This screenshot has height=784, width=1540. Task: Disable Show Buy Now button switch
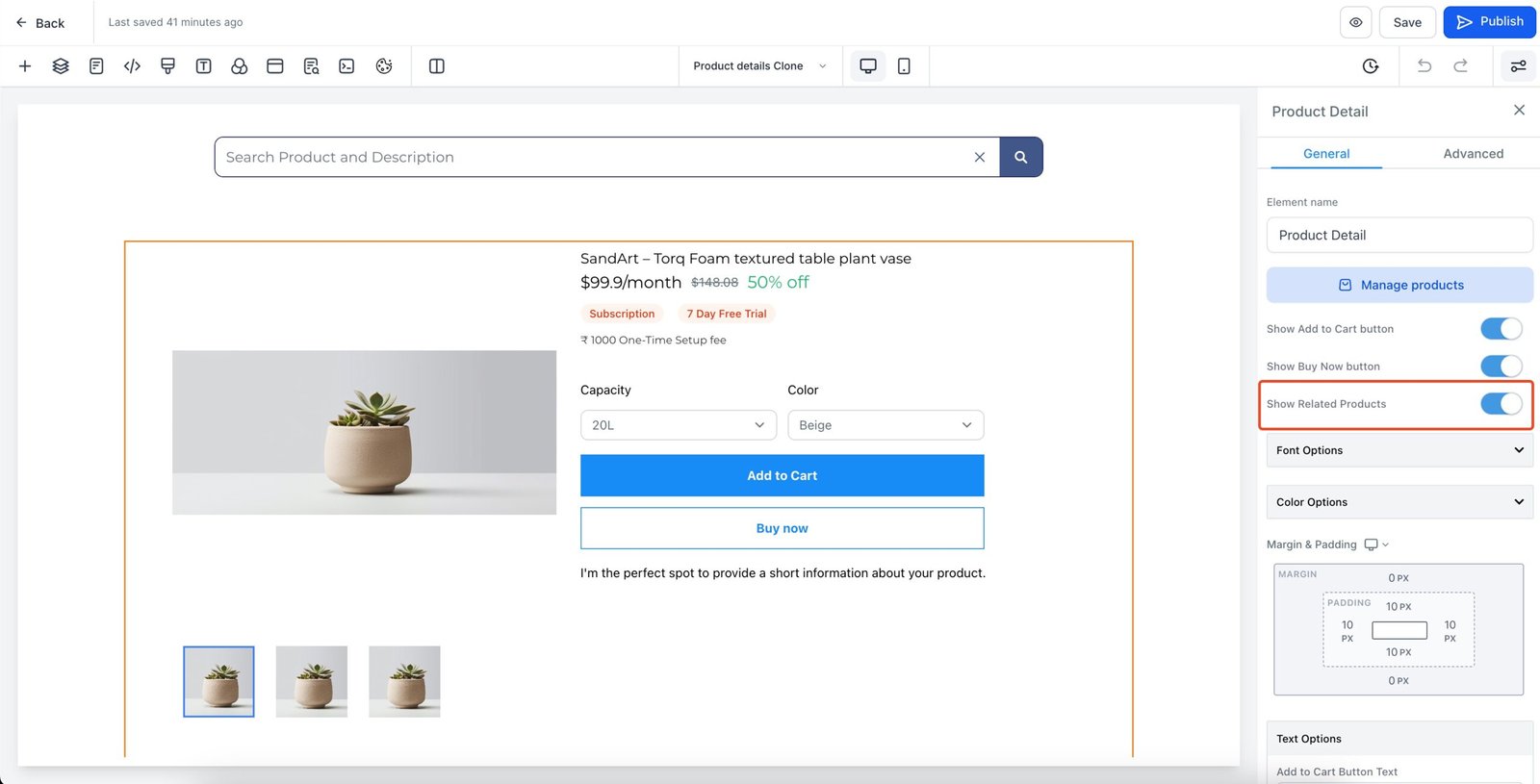coord(1501,367)
